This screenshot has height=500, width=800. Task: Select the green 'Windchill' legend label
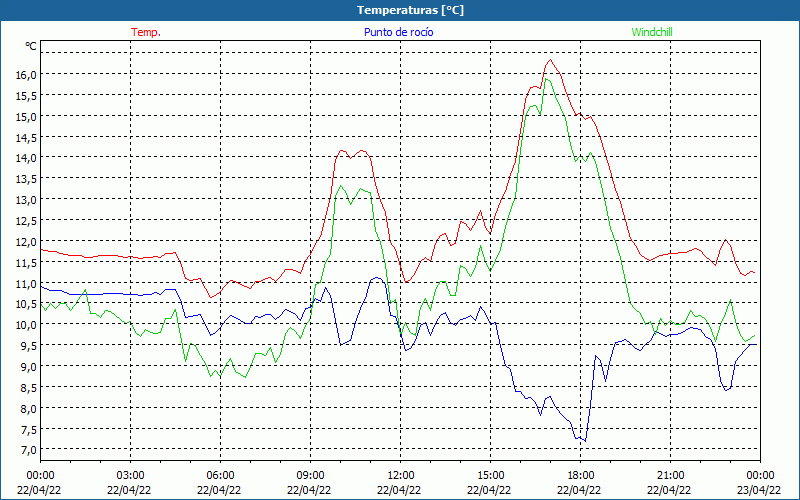[x=652, y=32]
